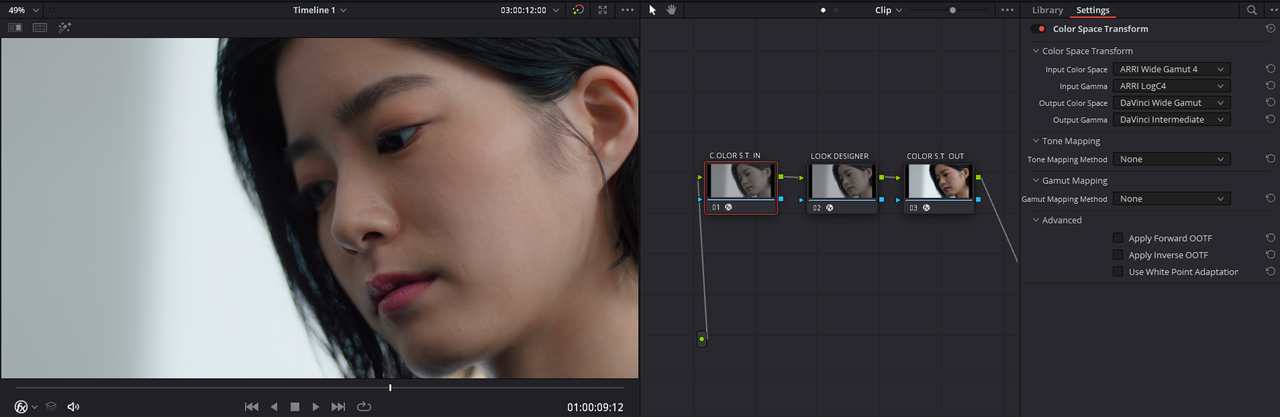Mute audio with the speaker icon
The width and height of the screenshot is (1280, 417).
pos(73,407)
